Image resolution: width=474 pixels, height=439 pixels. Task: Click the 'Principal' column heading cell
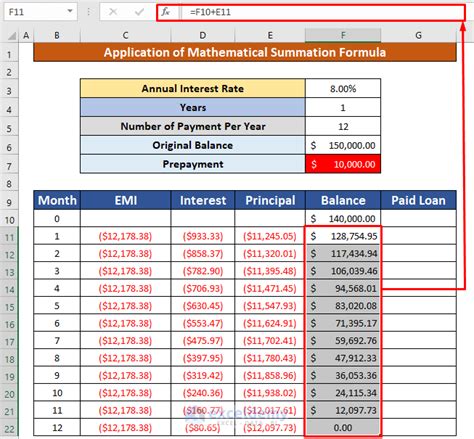coord(270,200)
